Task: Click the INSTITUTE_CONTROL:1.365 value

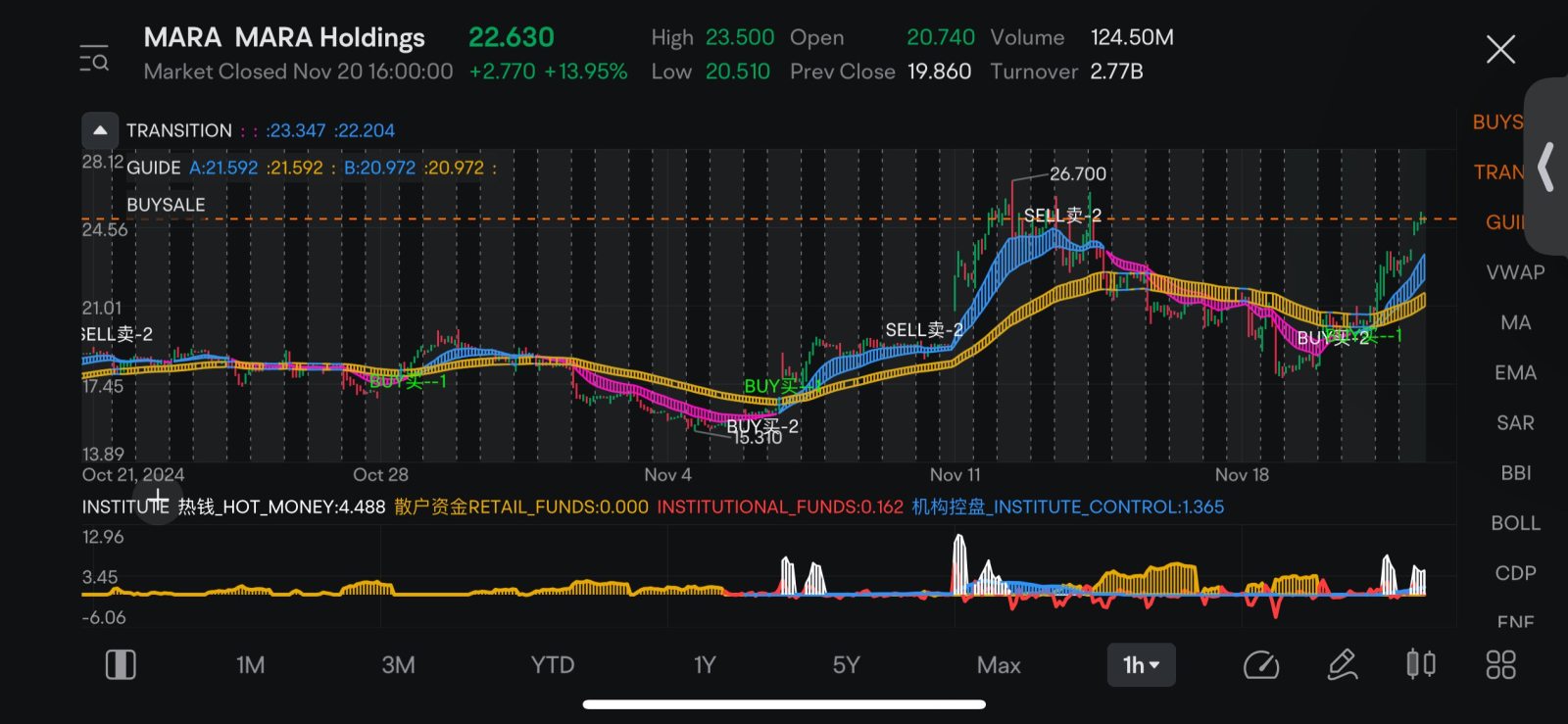Action: click(x=1068, y=507)
